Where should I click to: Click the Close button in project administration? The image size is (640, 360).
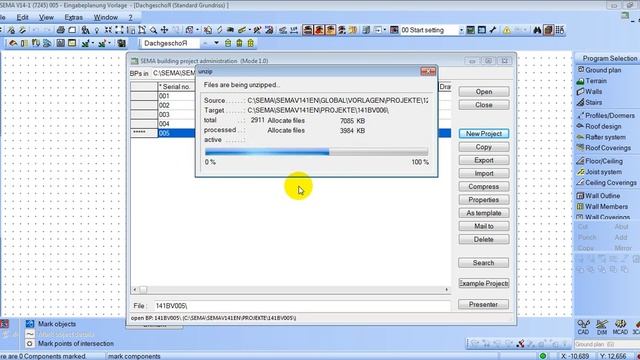pyautogui.click(x=484, y=105)
